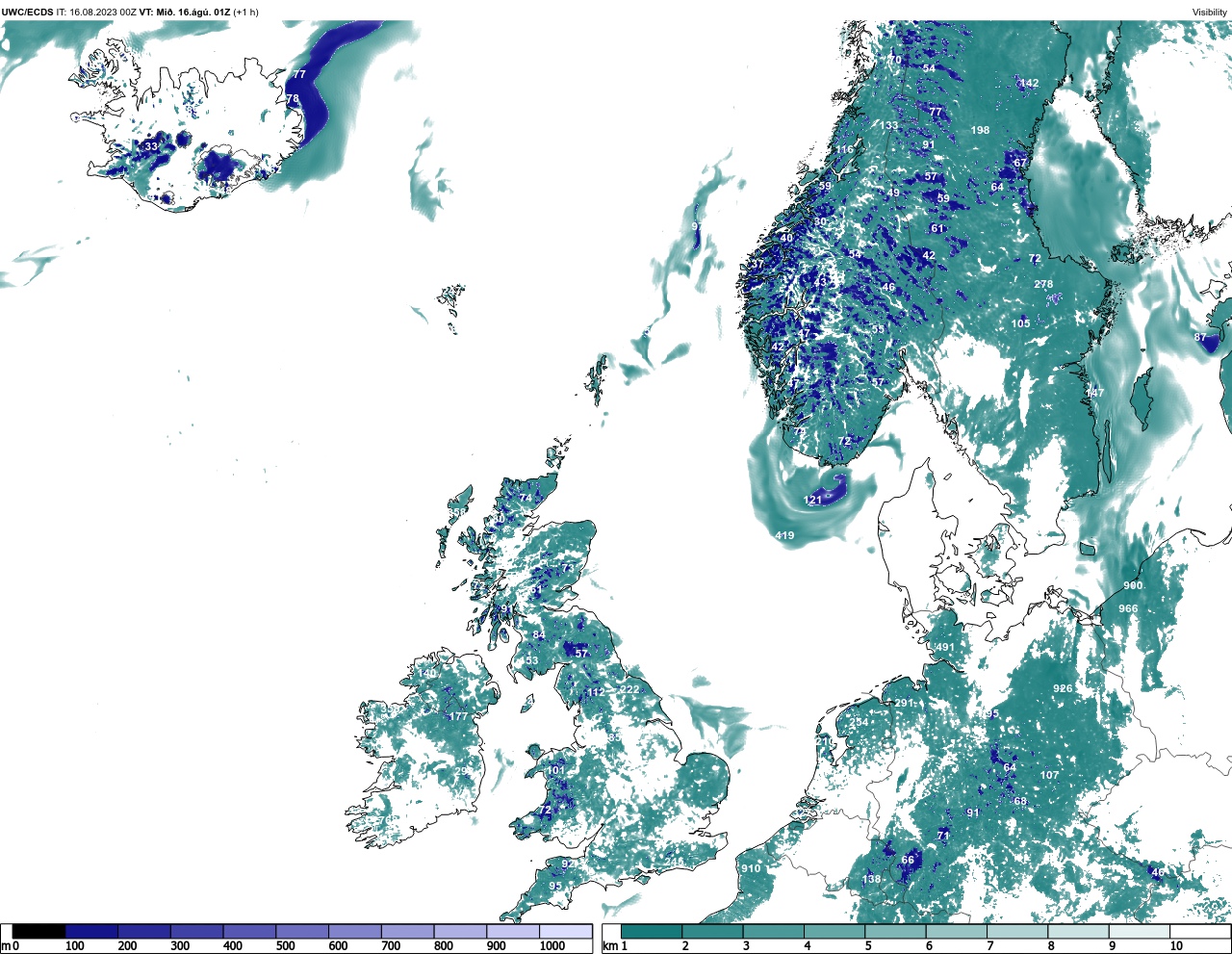Select the 147 value on Swedish coast
This screenshot has height=954, width=1232.
[1095, 393]
